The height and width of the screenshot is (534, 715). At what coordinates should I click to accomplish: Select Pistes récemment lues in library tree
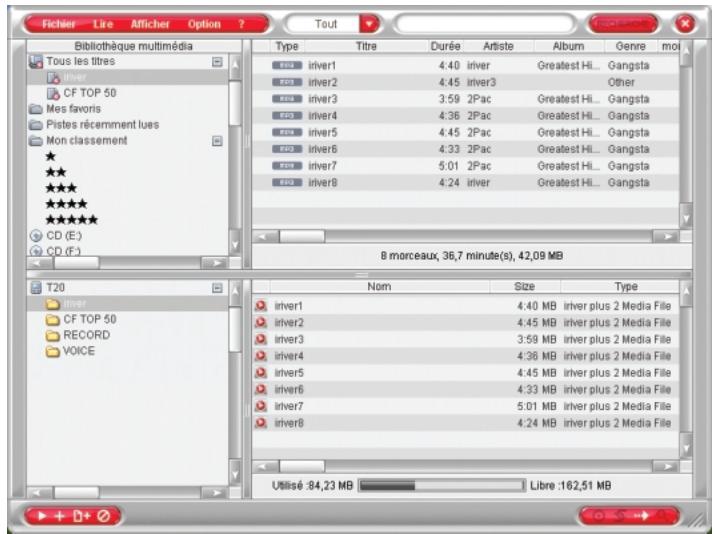103,124
